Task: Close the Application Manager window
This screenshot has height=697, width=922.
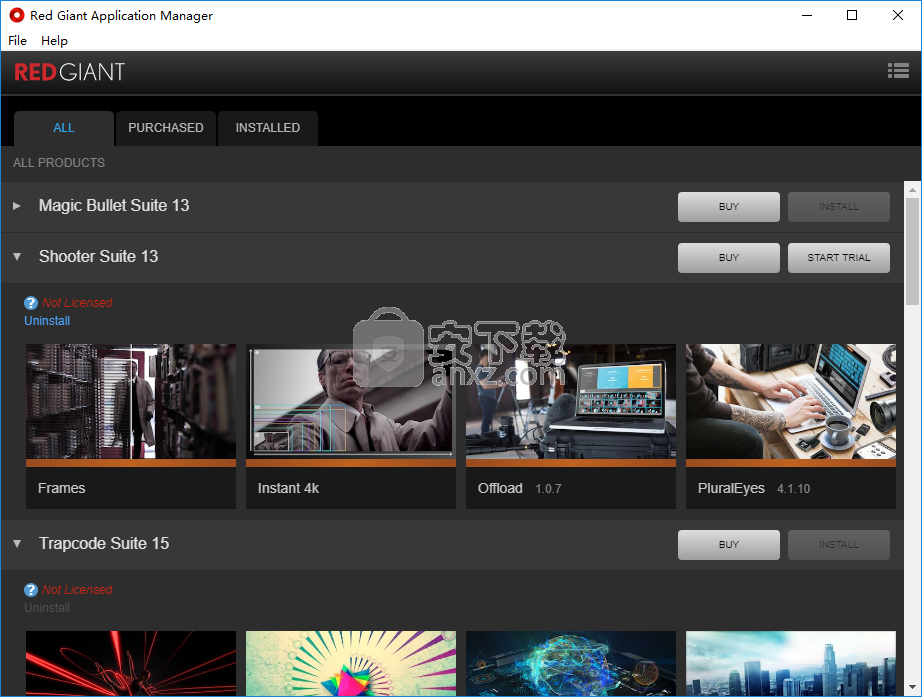Action: 897,15
